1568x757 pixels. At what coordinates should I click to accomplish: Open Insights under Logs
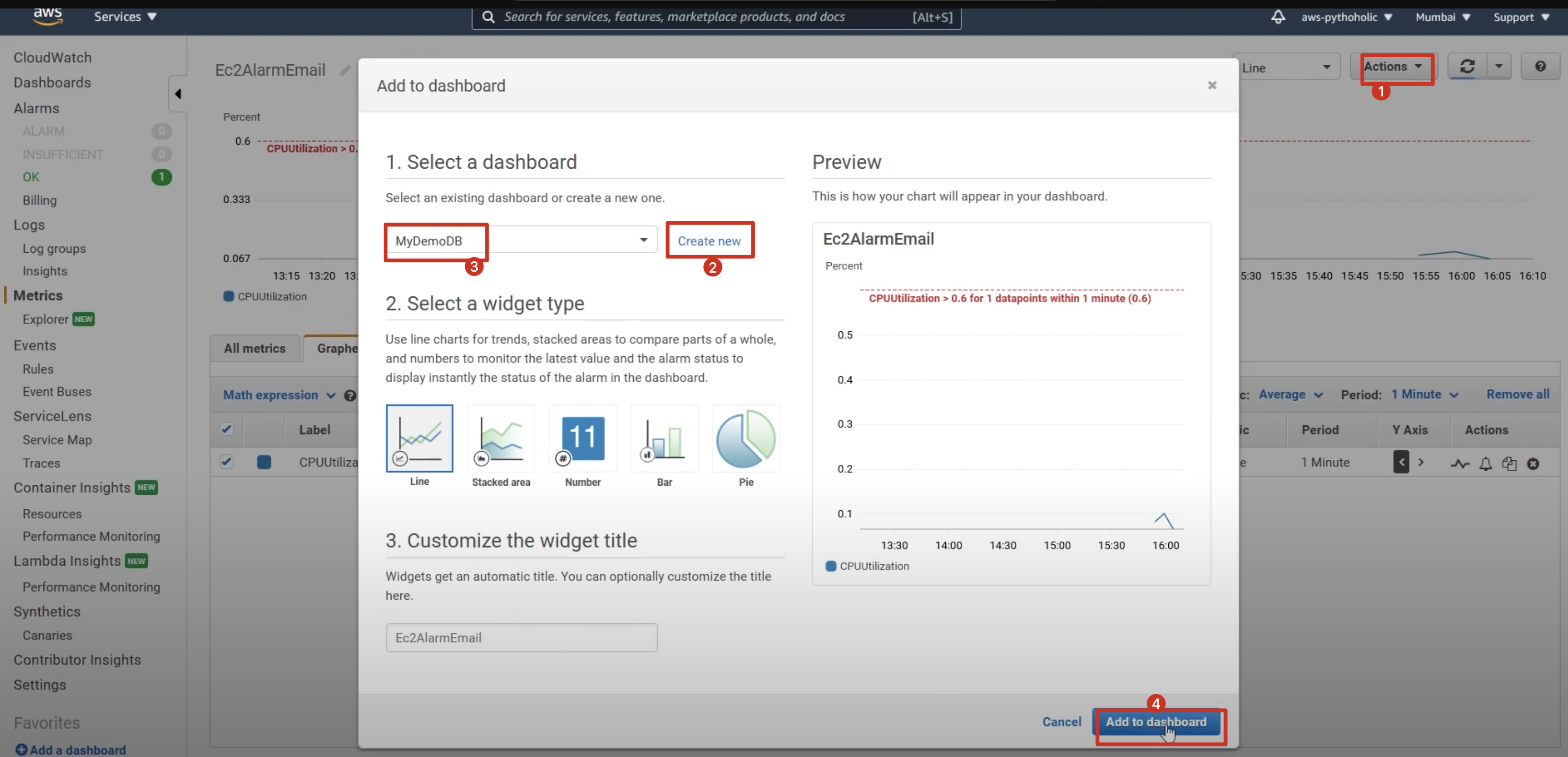pos(45,271)
